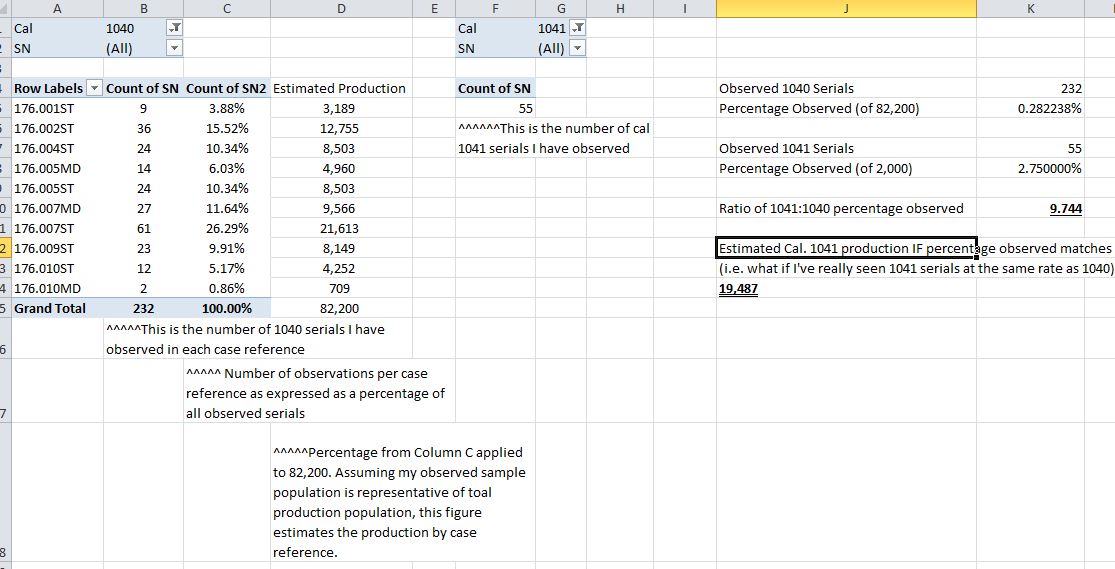The width and height of the screenshot is (1115, 569).
Task: Click the 0.282238% percentage cell
Action: tap(1049, 108)
